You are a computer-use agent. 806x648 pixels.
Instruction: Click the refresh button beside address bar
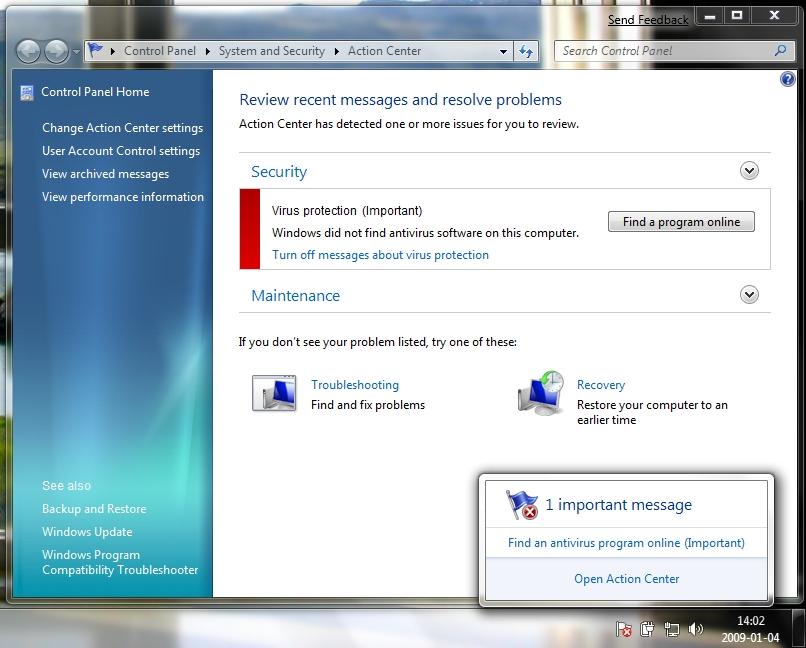click(x=527, y=51)
